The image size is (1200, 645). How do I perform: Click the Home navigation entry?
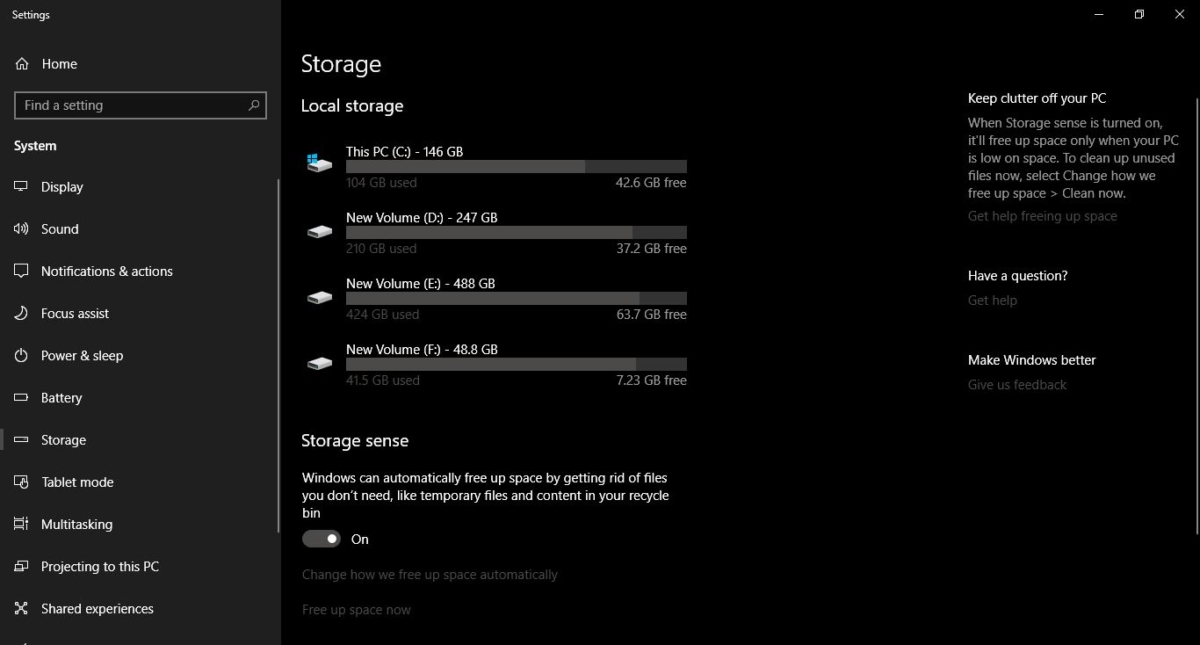[x=60, y=63]
